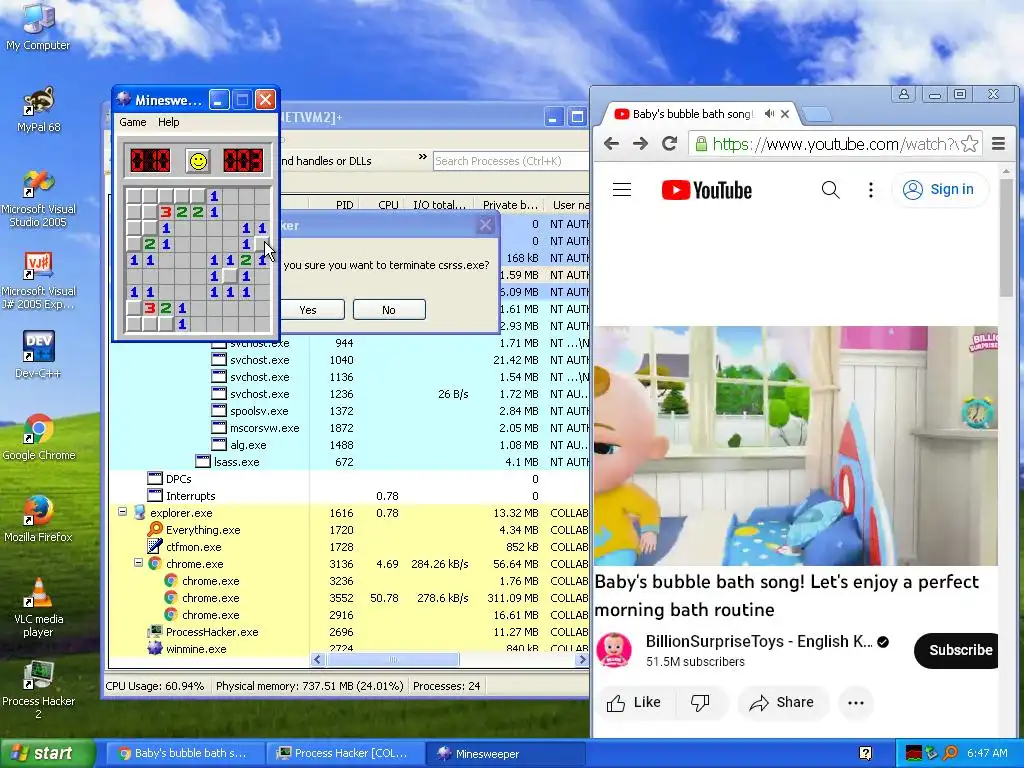1024x768 pixels.
Task: Open the Minesweeper Game menu
Action: (x=133, y=122)
